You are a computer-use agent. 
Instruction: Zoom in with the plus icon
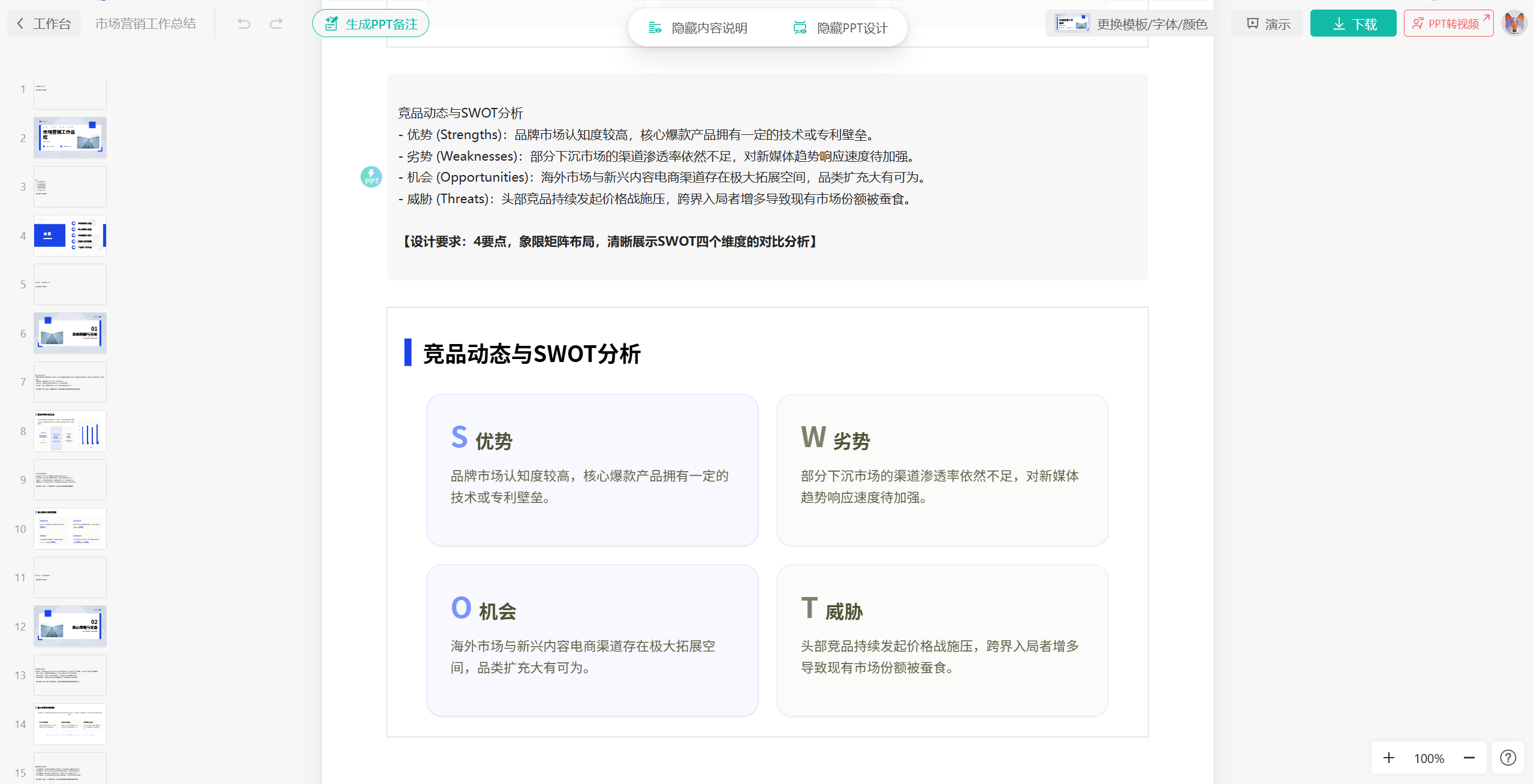click(x=1389, y=758)
